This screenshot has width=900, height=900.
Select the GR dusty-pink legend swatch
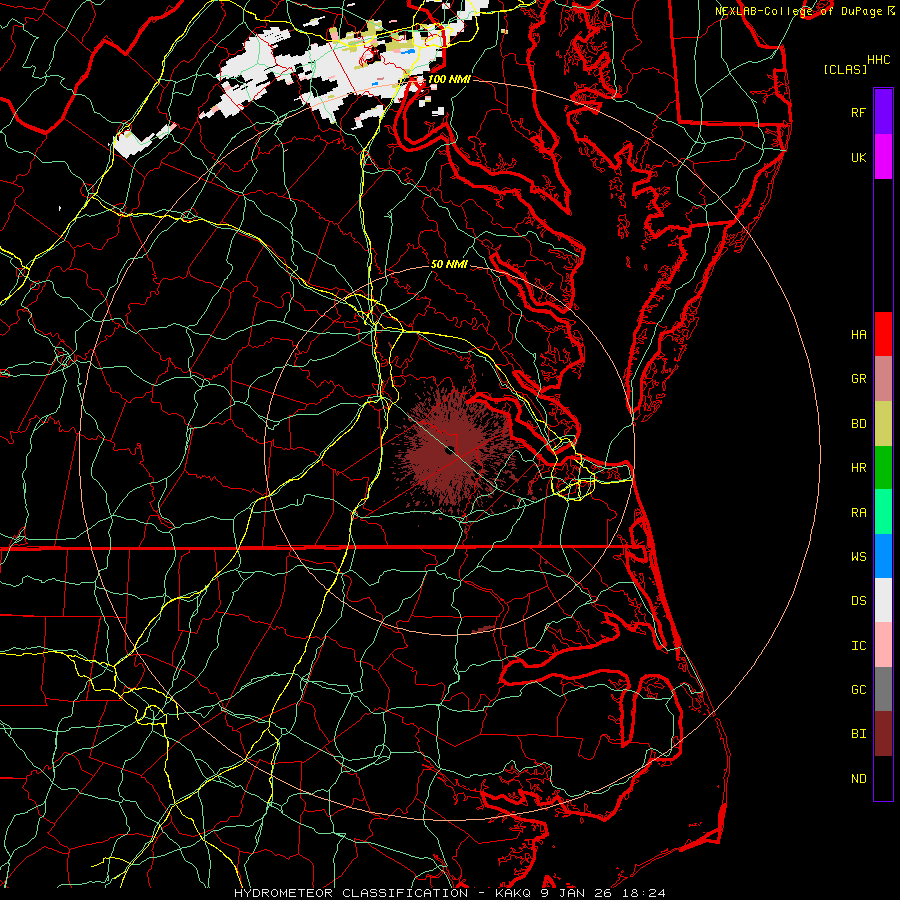(x=883, y=379)
